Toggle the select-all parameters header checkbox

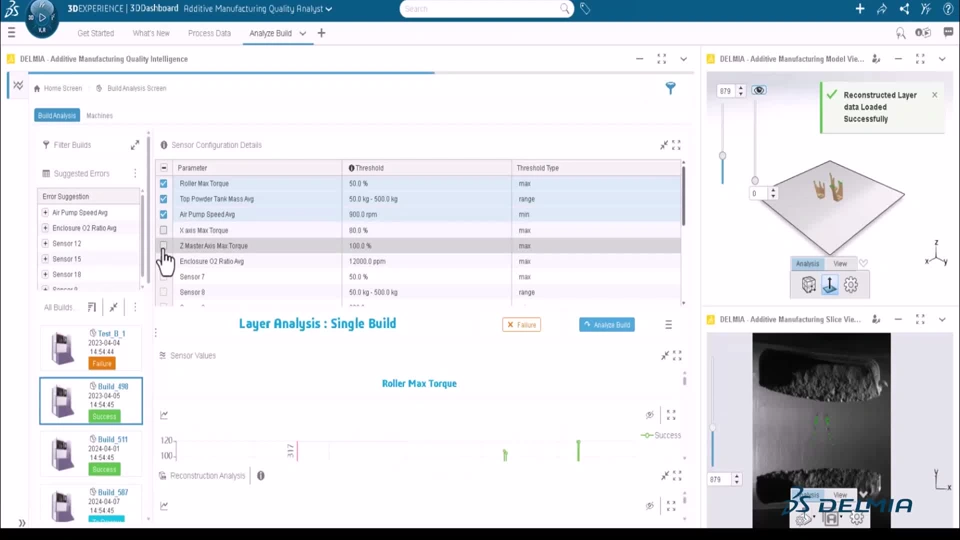coord(163,168)
